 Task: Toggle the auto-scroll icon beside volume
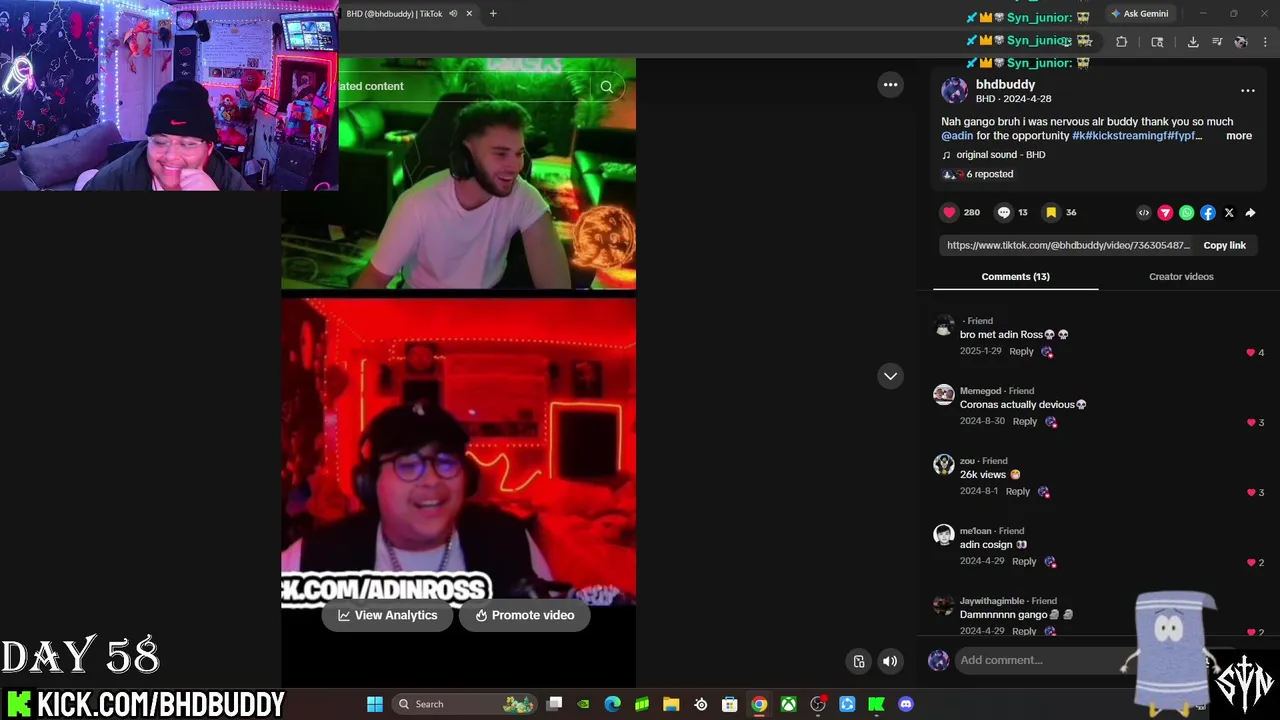pyautogui.click(x=858, y=661)
